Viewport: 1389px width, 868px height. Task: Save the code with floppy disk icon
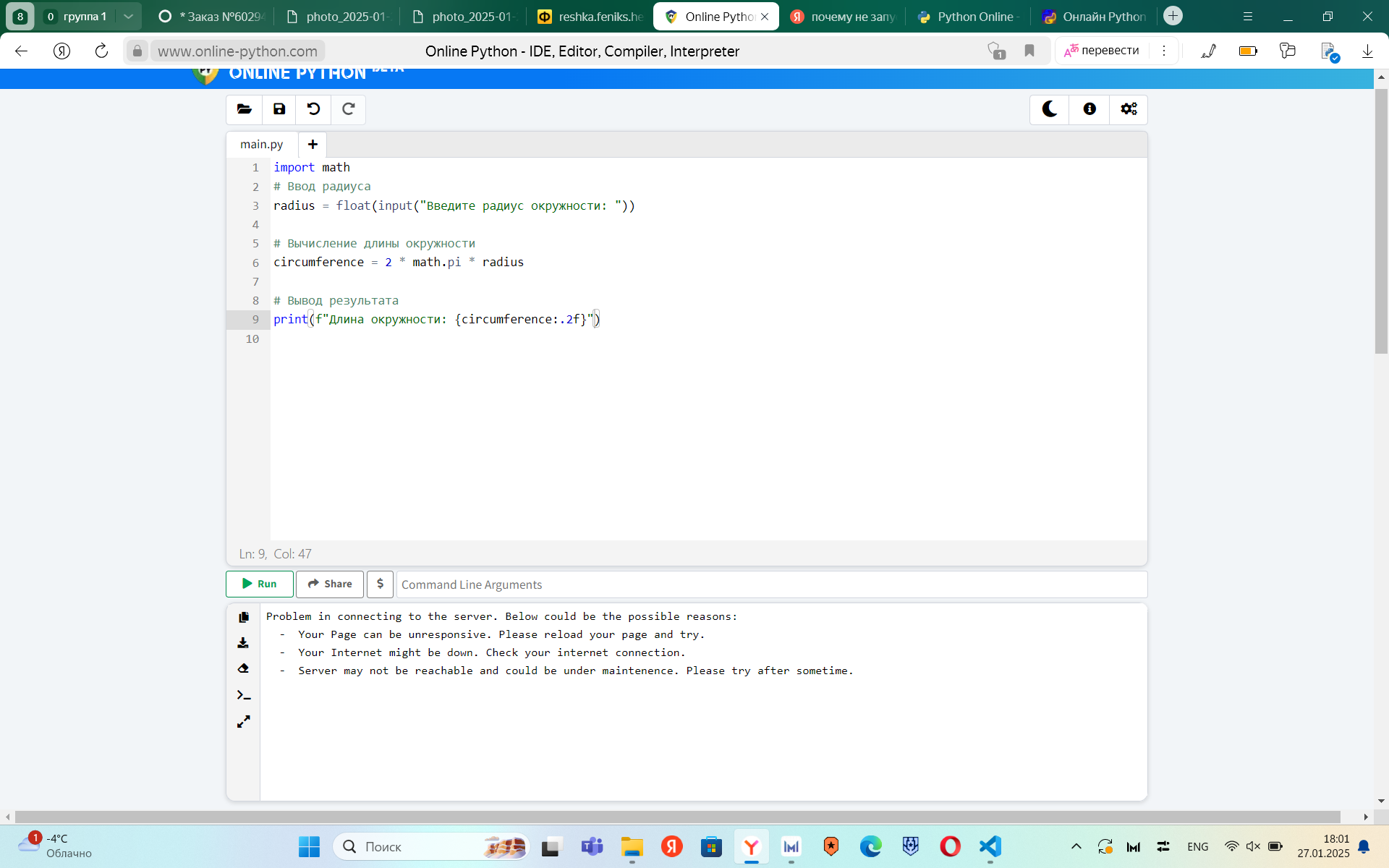[x=279, y=109]
